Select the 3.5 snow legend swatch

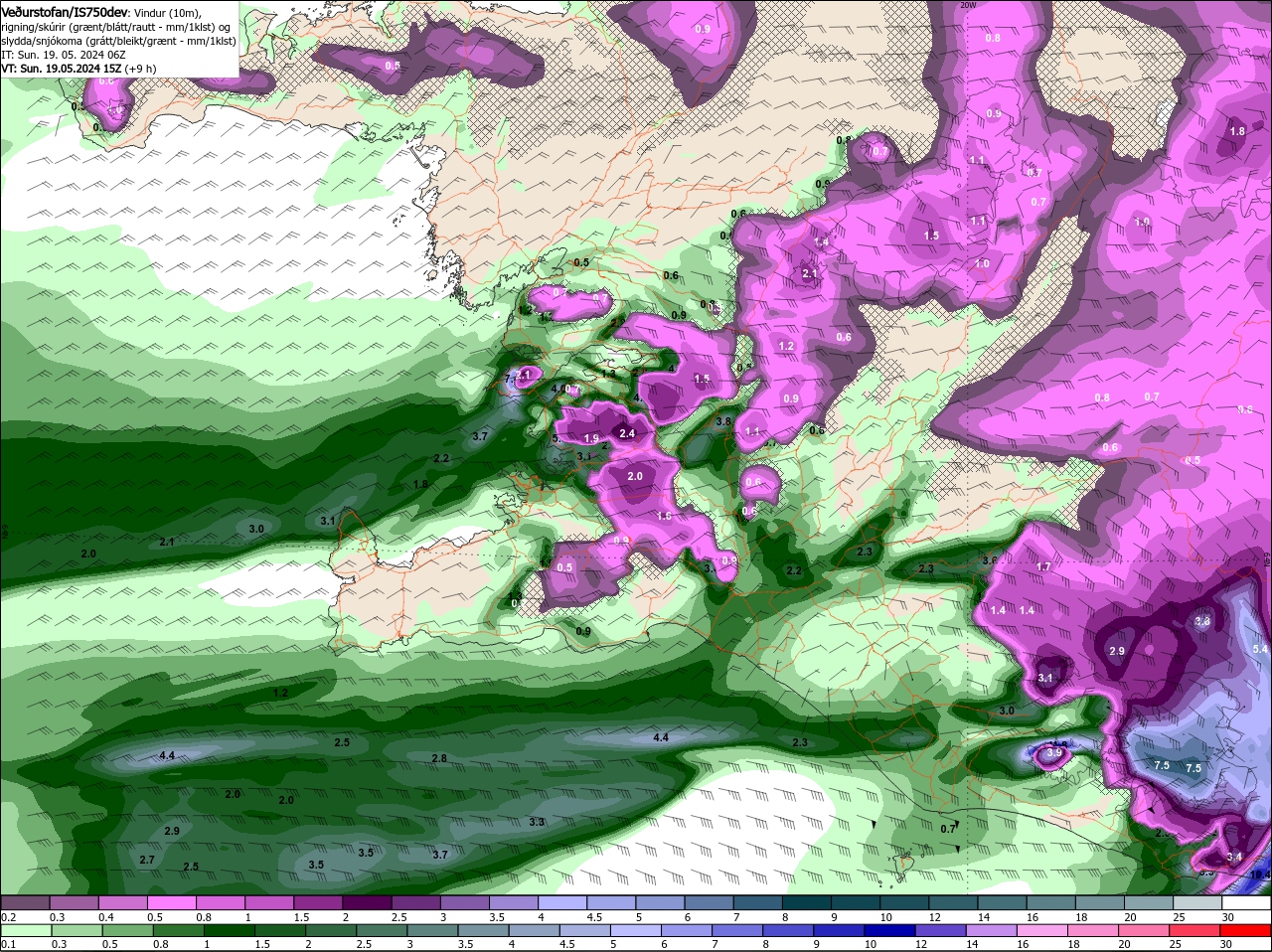(x=514, y=902)
